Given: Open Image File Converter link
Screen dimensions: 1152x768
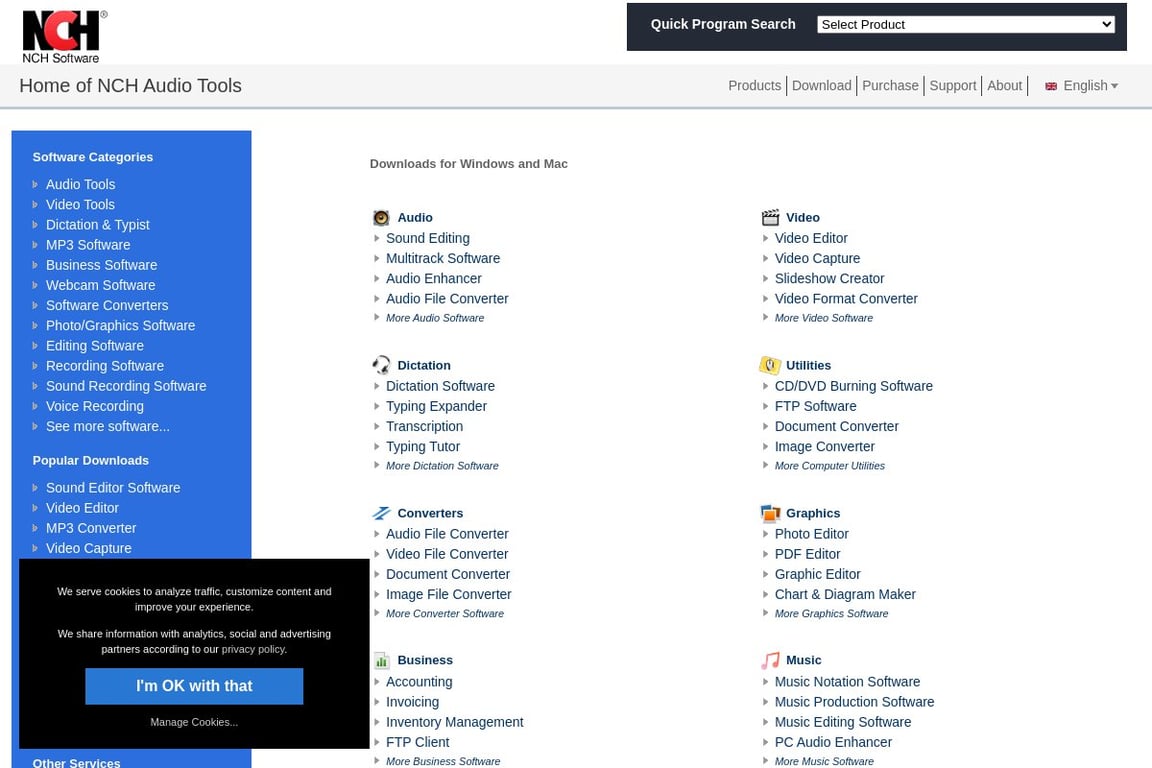Looking at the screenshot, I should click(x=448, y=595).
